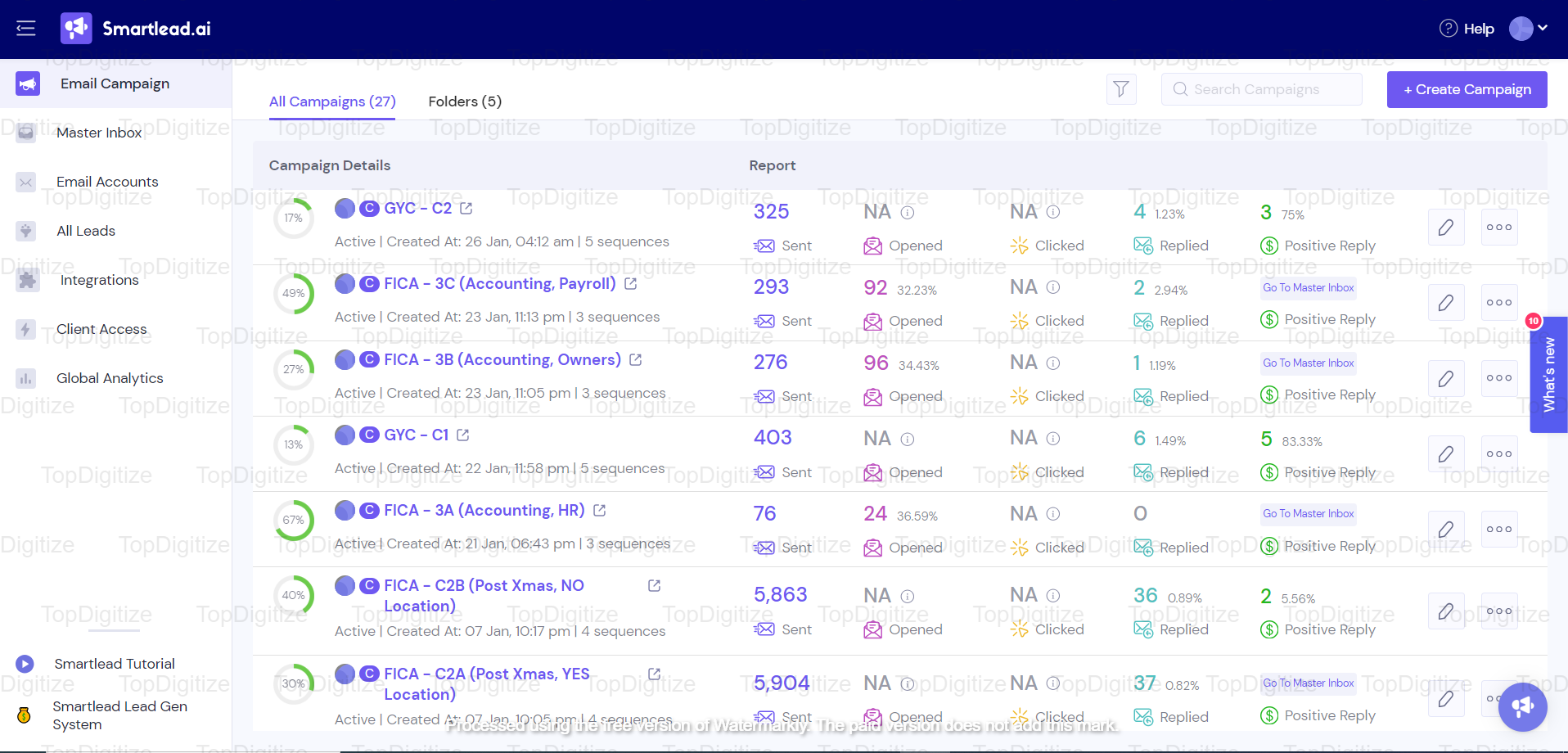Click Opened info icon for GYC - C2
This screenshot has width=1568, height=753.
click(908, 213)
